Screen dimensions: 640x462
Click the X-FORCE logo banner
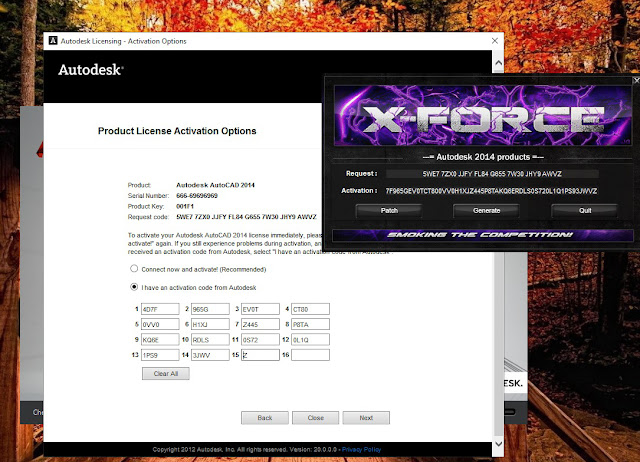(483, 115)
